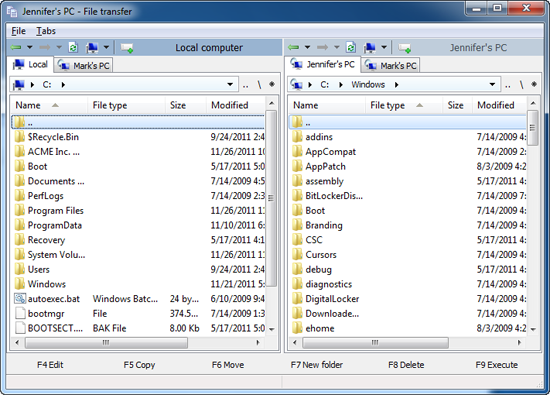Click the F4 Edit button
The width and height of the screenshot is (550, 395).
click(x=50, y=365)
